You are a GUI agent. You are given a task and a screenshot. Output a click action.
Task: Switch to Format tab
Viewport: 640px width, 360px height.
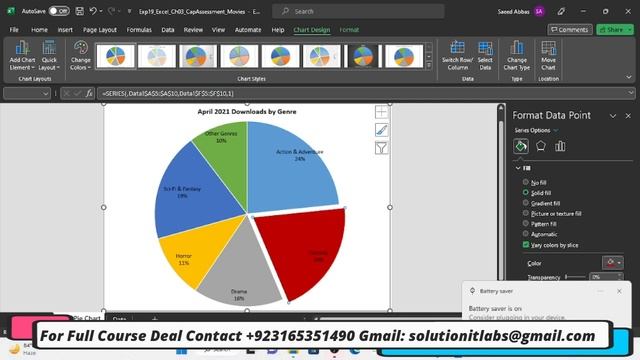coord(349,30)
